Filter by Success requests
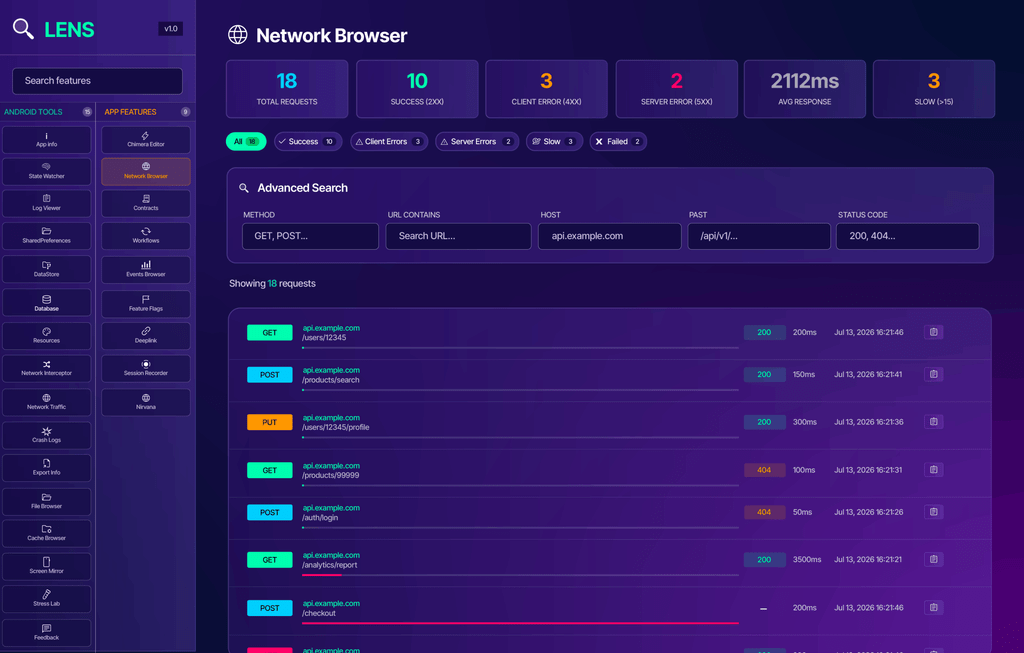The width and height of the screenshot is (1024, 653). click(308, 142)
